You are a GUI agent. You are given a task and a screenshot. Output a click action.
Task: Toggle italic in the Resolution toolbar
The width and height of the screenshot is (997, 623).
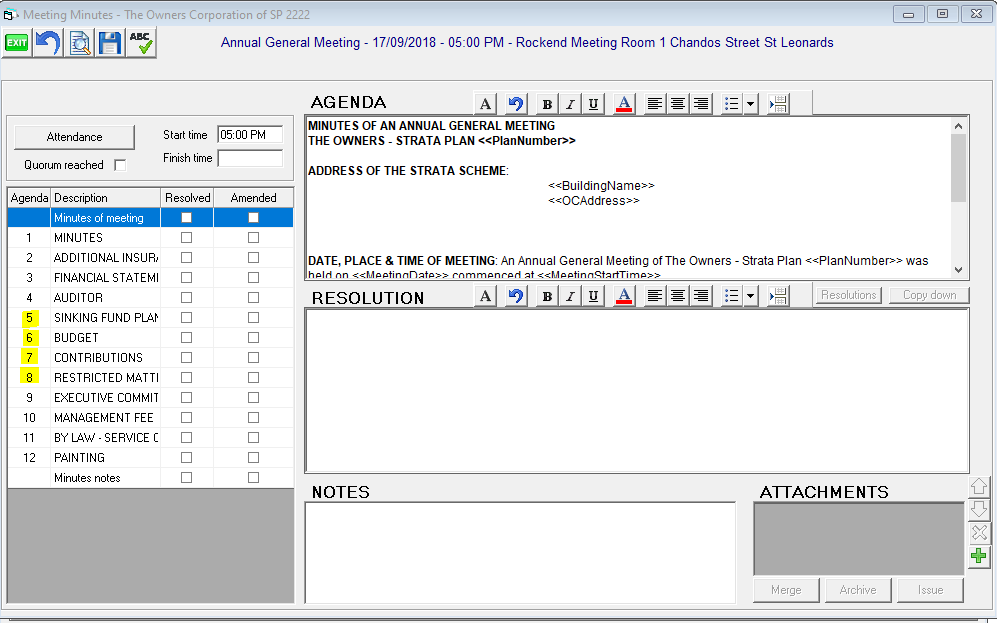pyautogui.click(x=570, y=296)
